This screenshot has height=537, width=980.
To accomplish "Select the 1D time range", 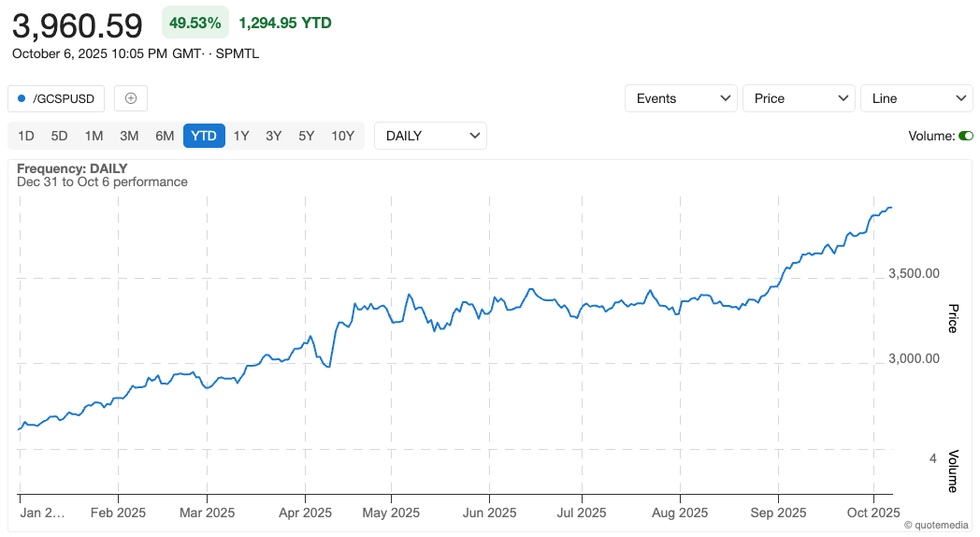I will (26, 136).
